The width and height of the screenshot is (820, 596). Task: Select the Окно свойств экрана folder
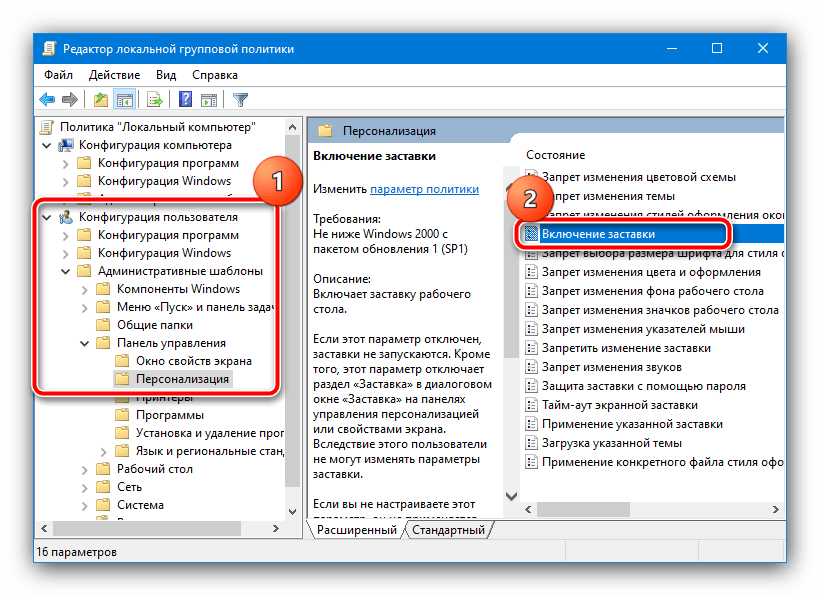coord(194,361)
